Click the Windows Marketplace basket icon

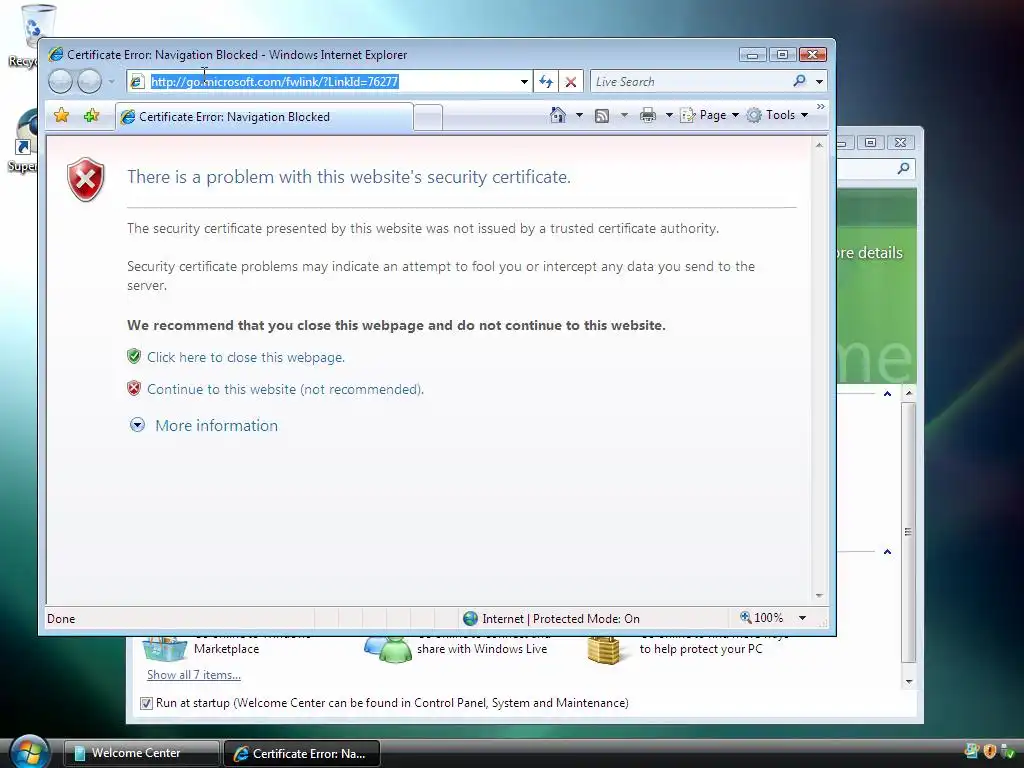tap(165, 648)
